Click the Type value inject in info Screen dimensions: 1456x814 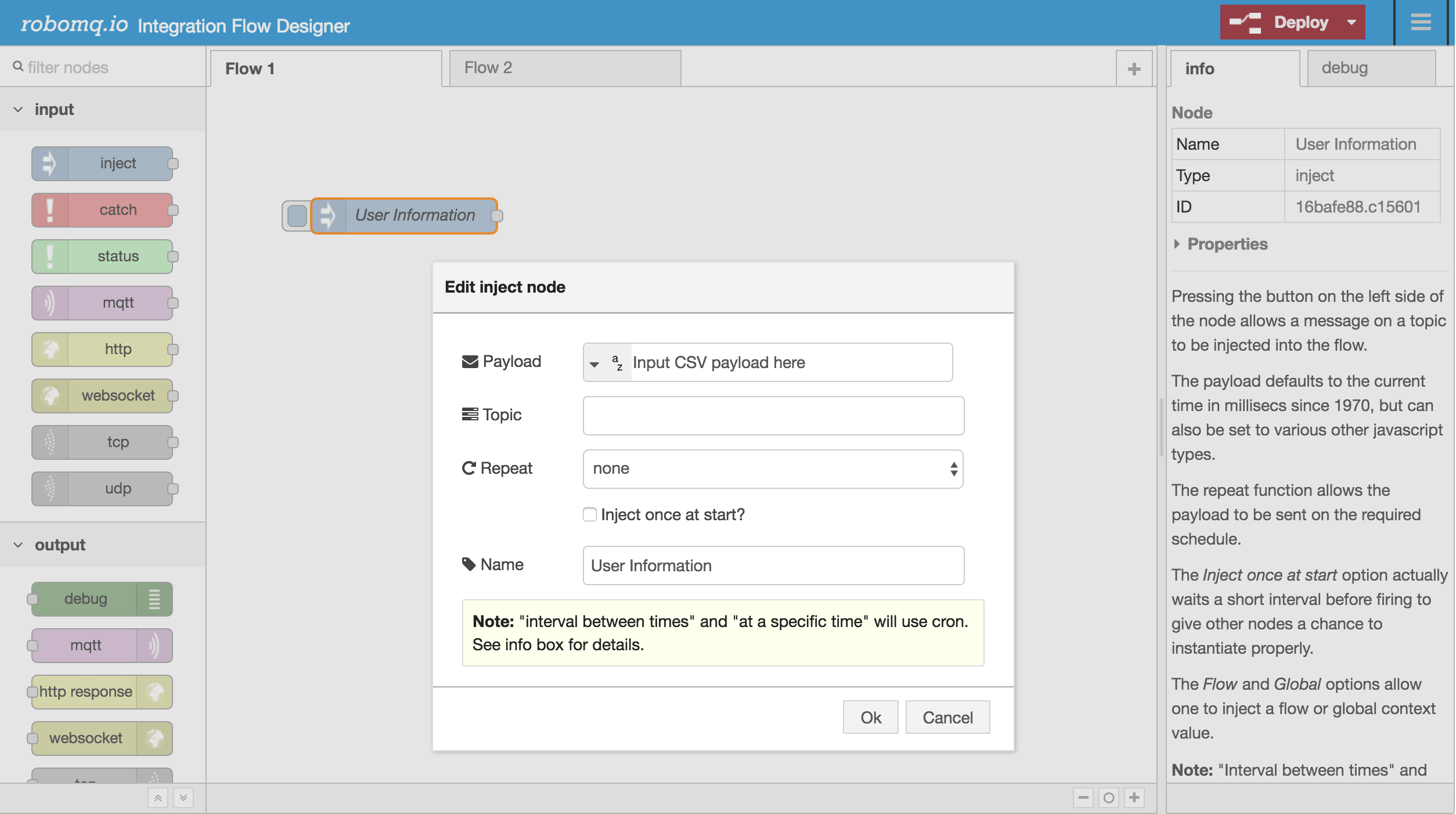click(1314, 175)
